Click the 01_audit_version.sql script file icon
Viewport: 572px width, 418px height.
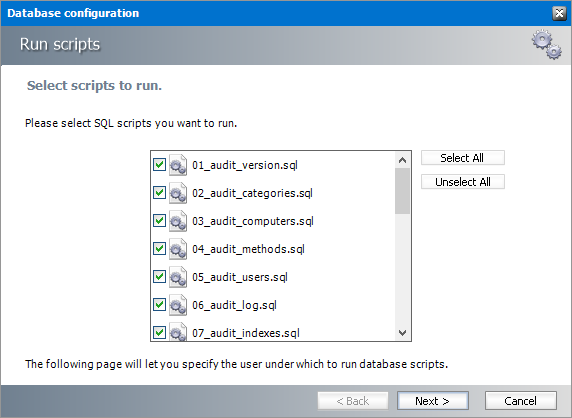coord(178,165)
